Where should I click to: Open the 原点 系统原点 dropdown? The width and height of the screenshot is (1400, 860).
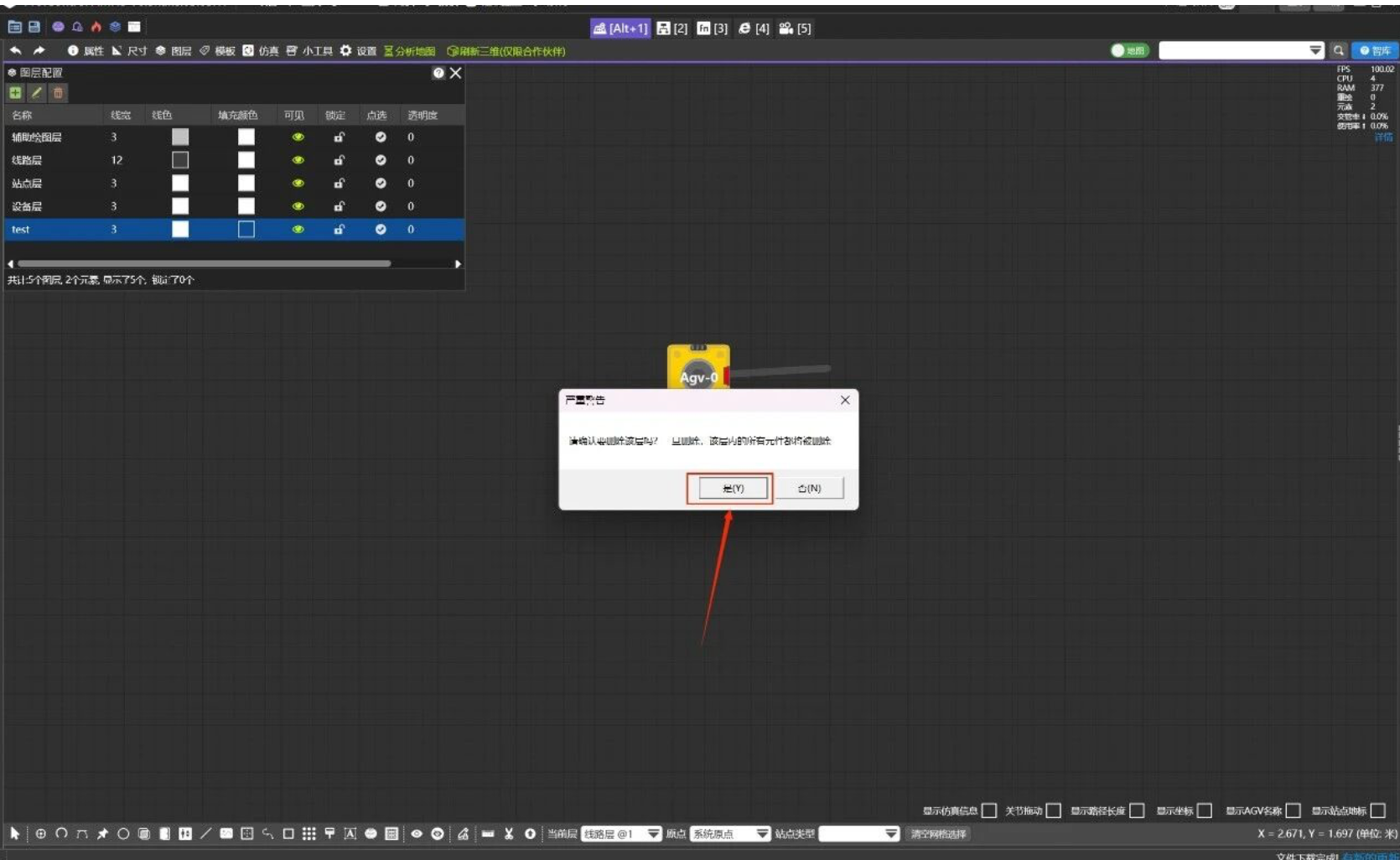tap(730, 834)
